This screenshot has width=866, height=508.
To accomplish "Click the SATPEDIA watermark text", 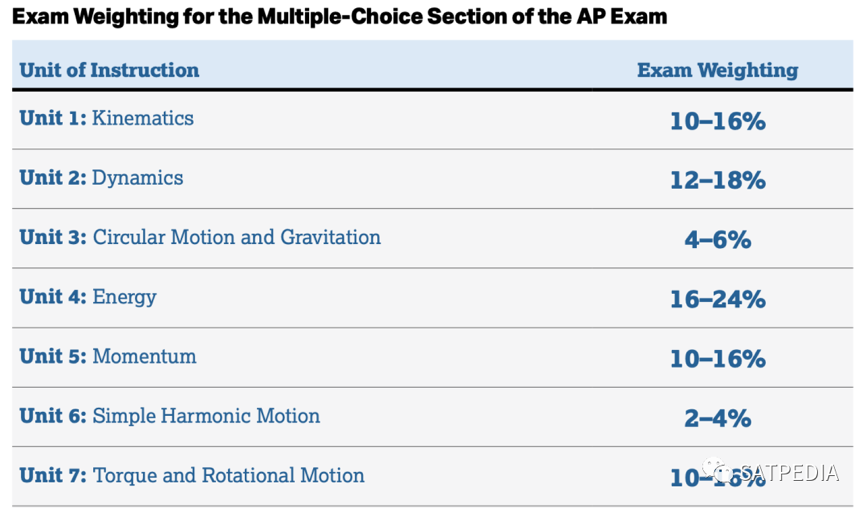I will coord(789,473).
